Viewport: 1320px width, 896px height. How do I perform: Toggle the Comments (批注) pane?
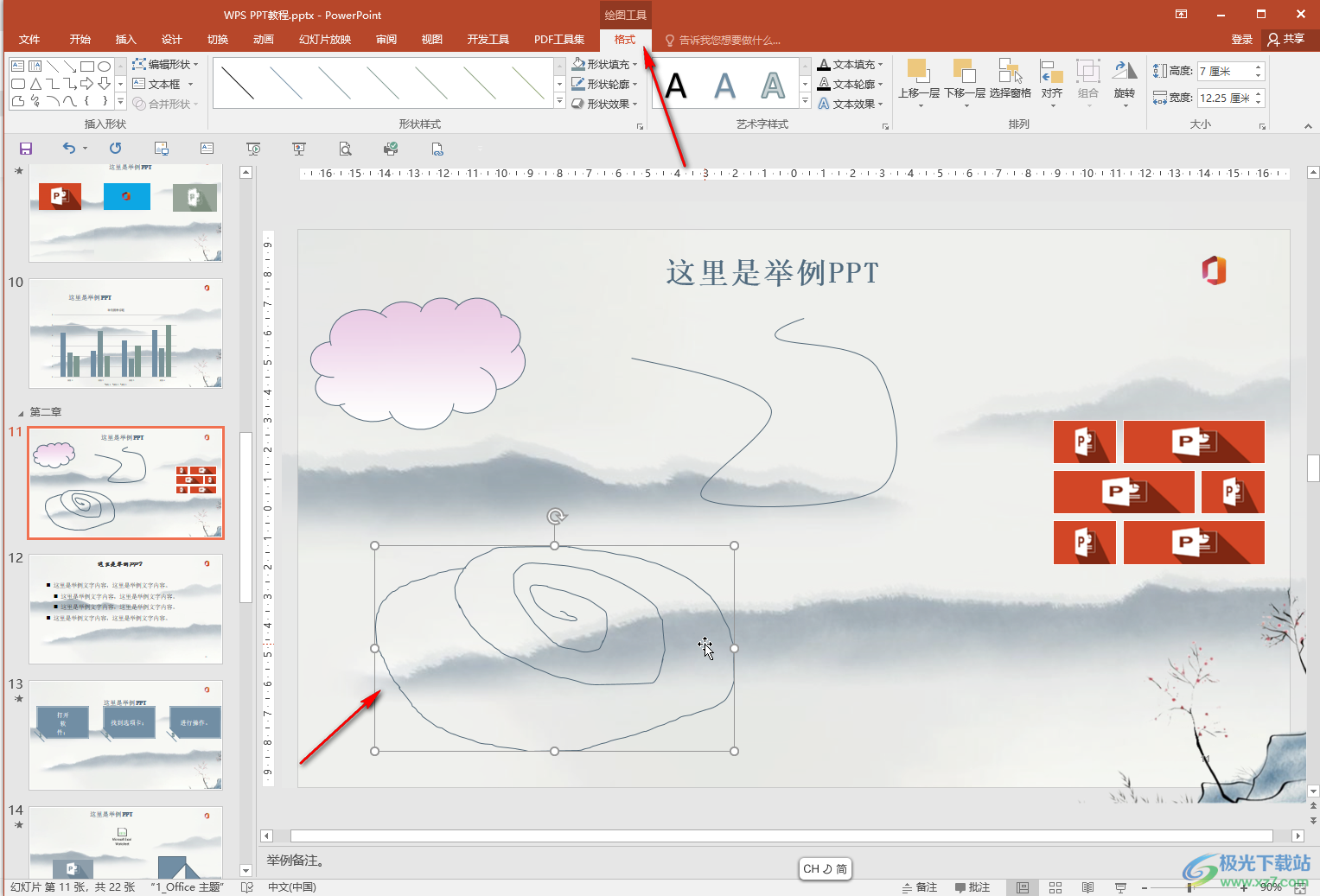click(x=972, y=887)
